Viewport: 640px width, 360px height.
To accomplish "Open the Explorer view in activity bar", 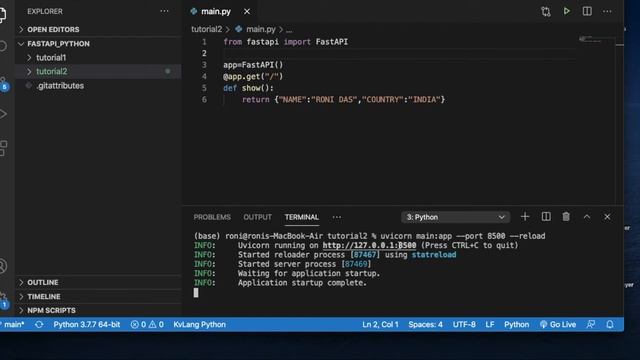I will click(x=2, y=15).
